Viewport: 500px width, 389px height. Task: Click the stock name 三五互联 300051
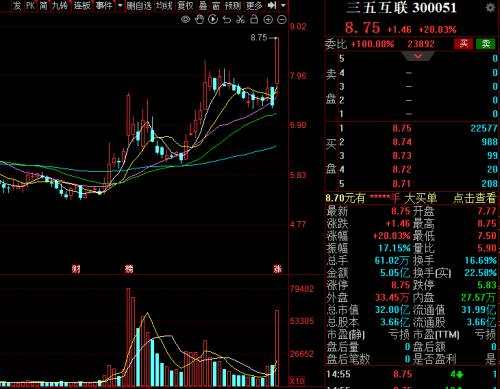click(x=401, y=8)
